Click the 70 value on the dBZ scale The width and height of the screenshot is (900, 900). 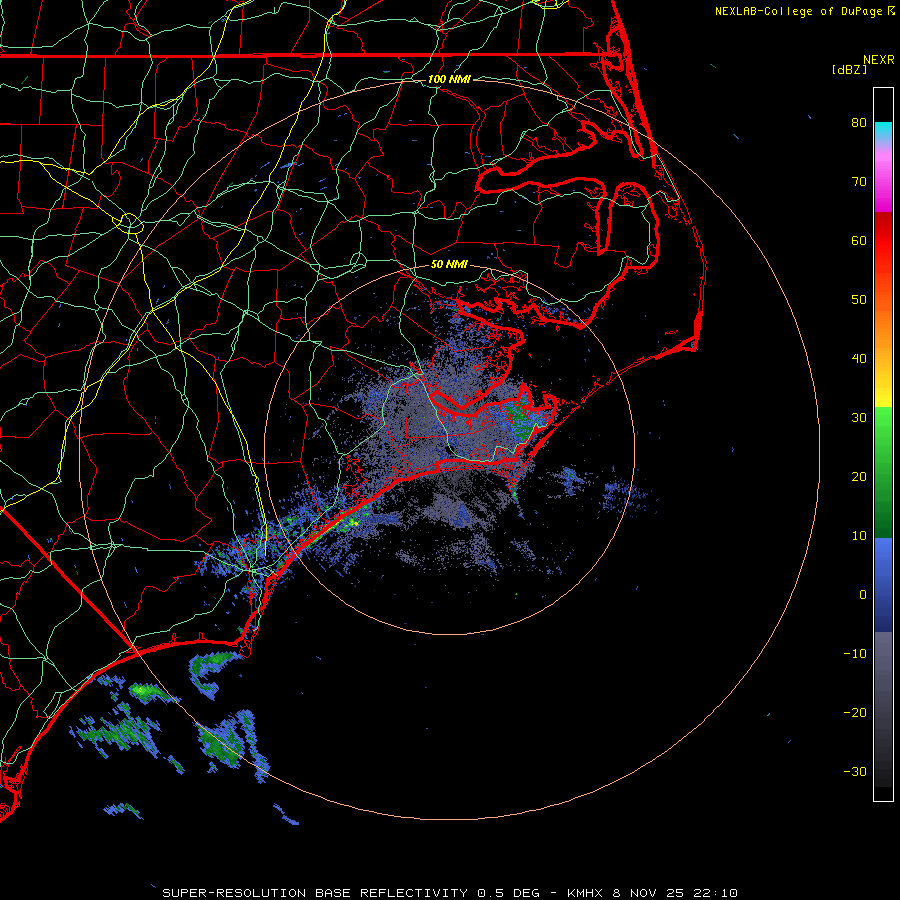click(859, 181)
